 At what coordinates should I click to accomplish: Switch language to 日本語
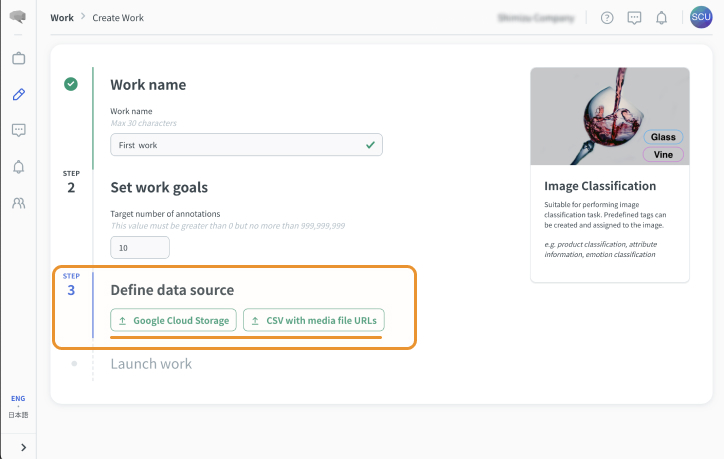[x=18, y=415]
